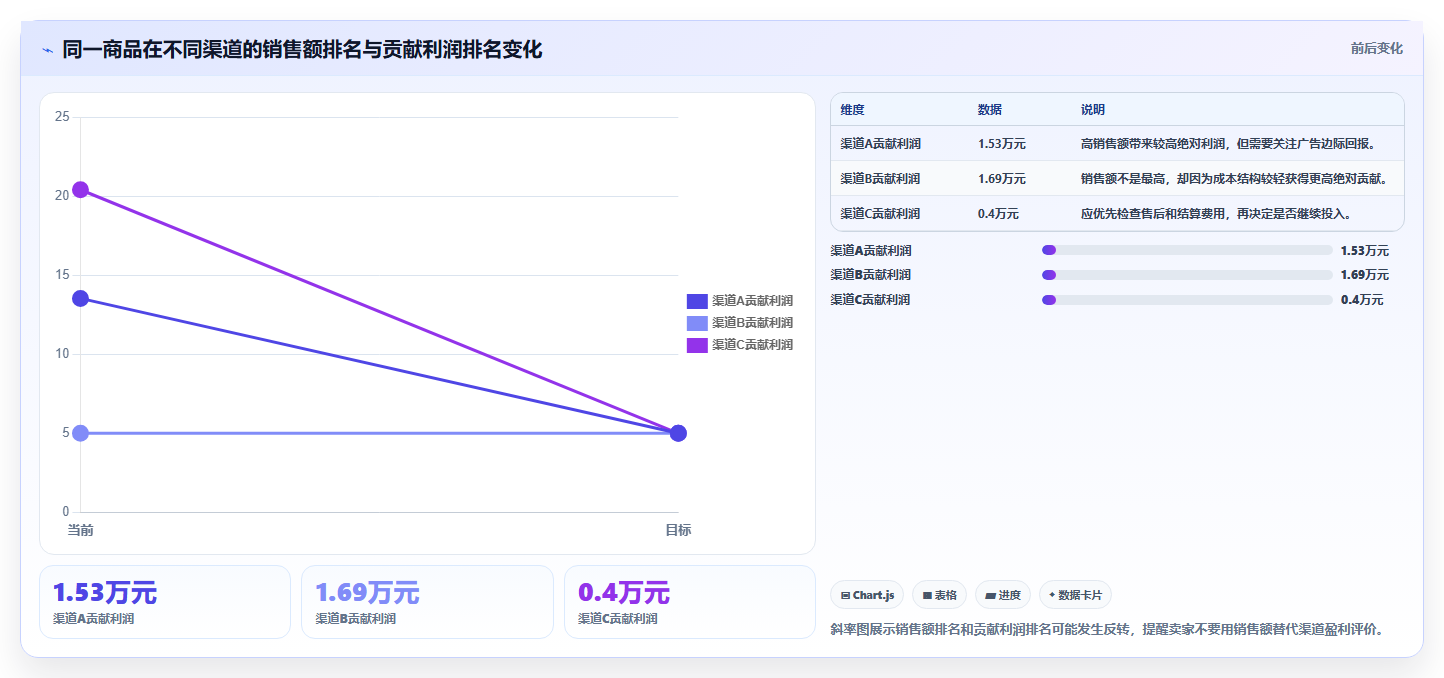Click the 渠道A贡献利润 progress bar

point(1187,250)
